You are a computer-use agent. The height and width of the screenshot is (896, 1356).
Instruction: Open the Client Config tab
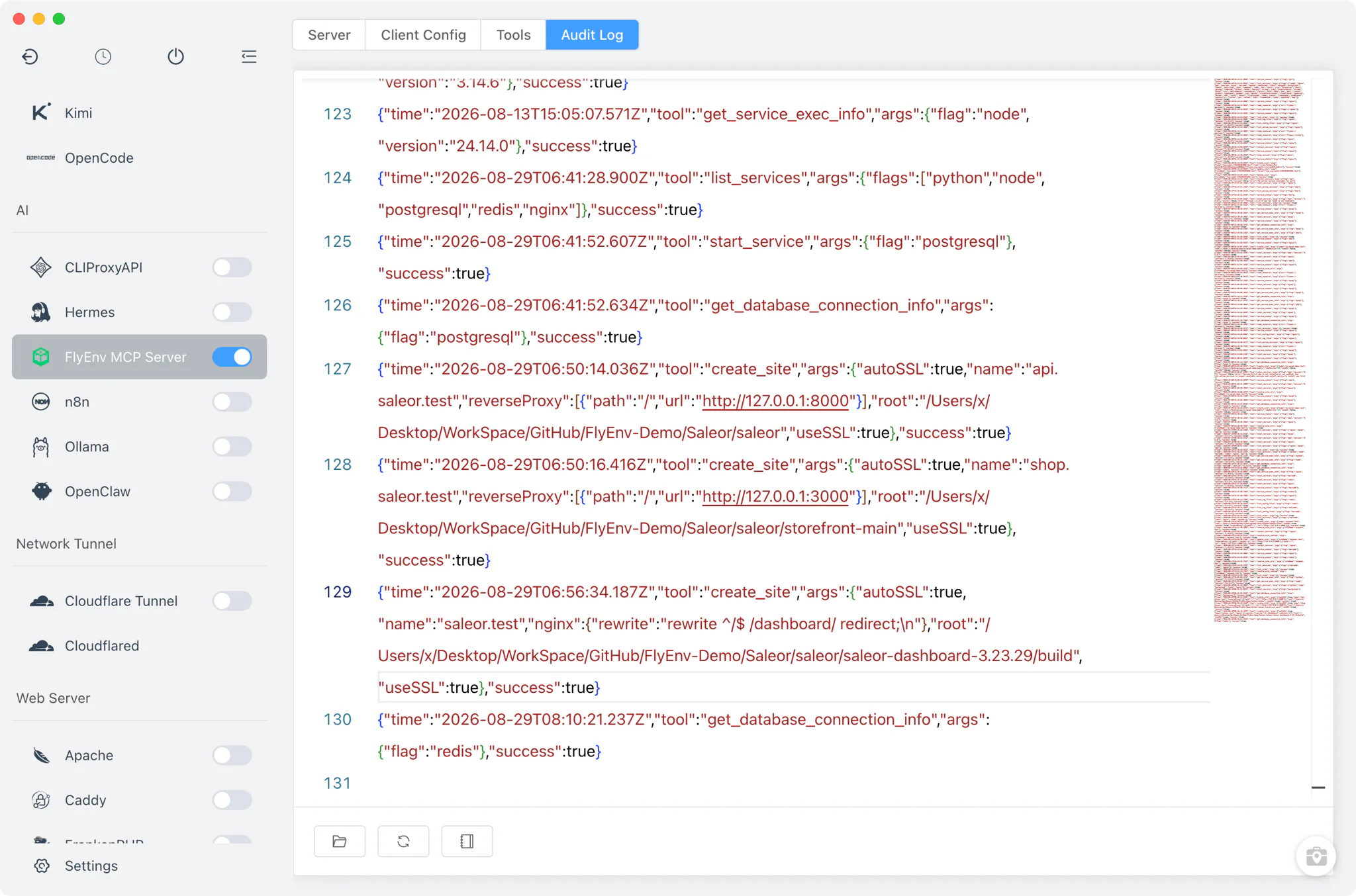(x=423, y=34)
